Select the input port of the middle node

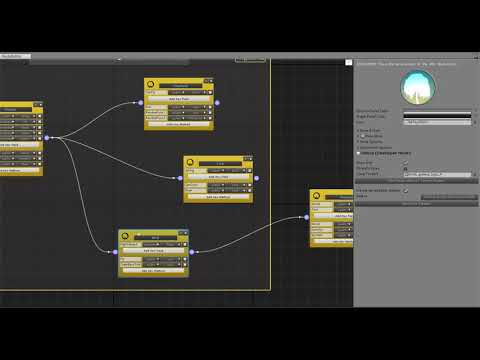coord(180,178)
